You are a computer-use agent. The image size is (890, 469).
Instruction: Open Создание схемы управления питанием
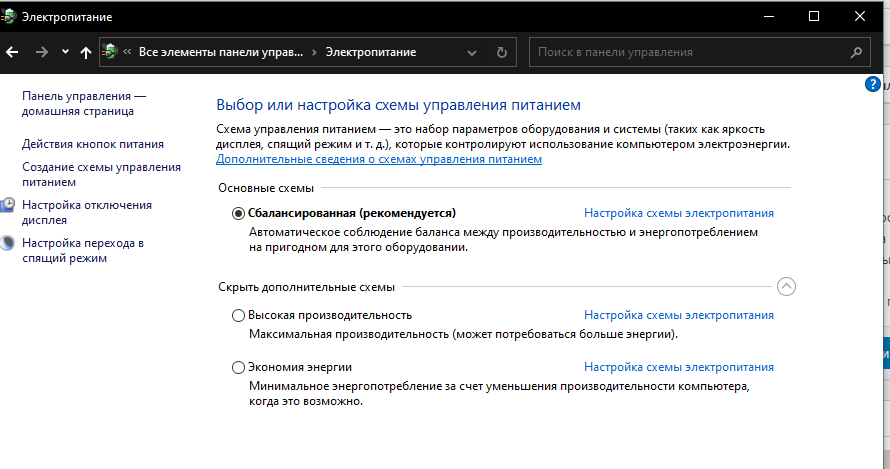click(102, 175)
